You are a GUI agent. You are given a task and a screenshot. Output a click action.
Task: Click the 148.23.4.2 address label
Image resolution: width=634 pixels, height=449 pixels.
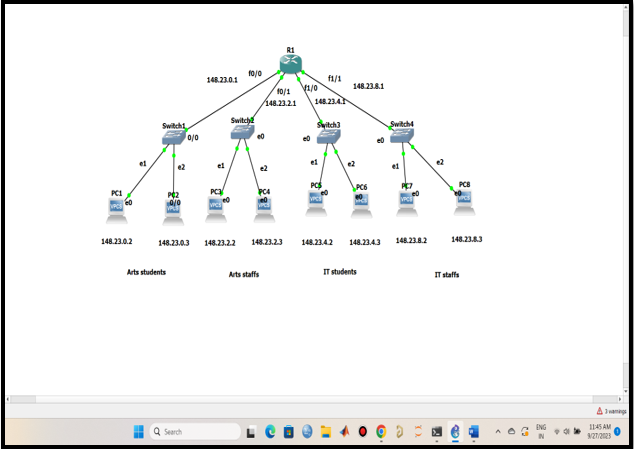[x=317, y=242]
